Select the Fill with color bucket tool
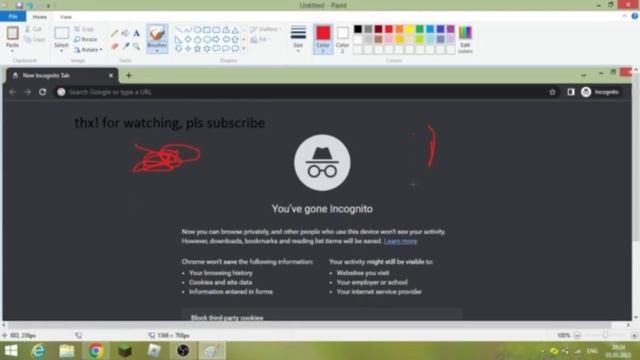 pyautogui.click(x=125, y=33)
